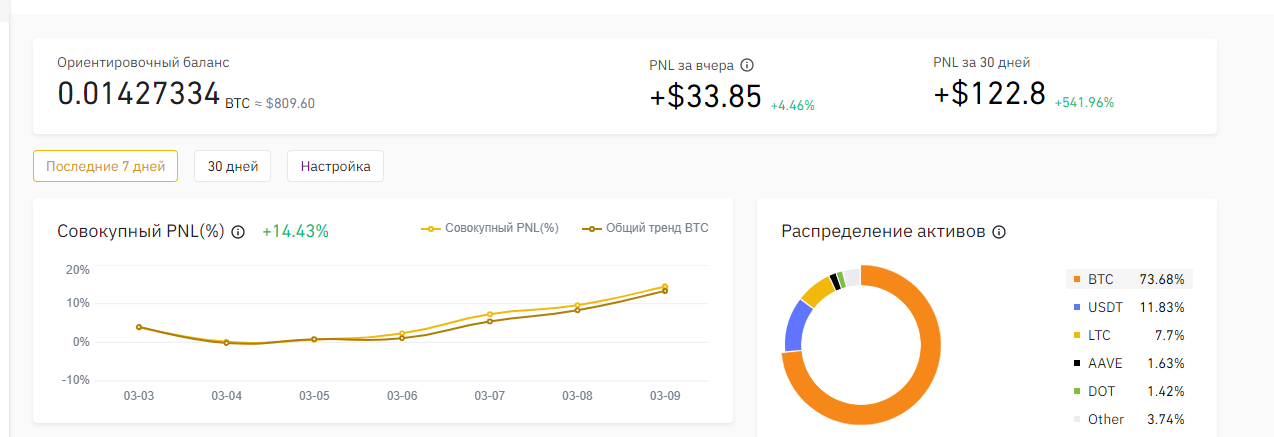The width and height of the screenshot is (1274, 437).
Task: Click the 0.01427334 BTC balance value
Action: [139, 94]
